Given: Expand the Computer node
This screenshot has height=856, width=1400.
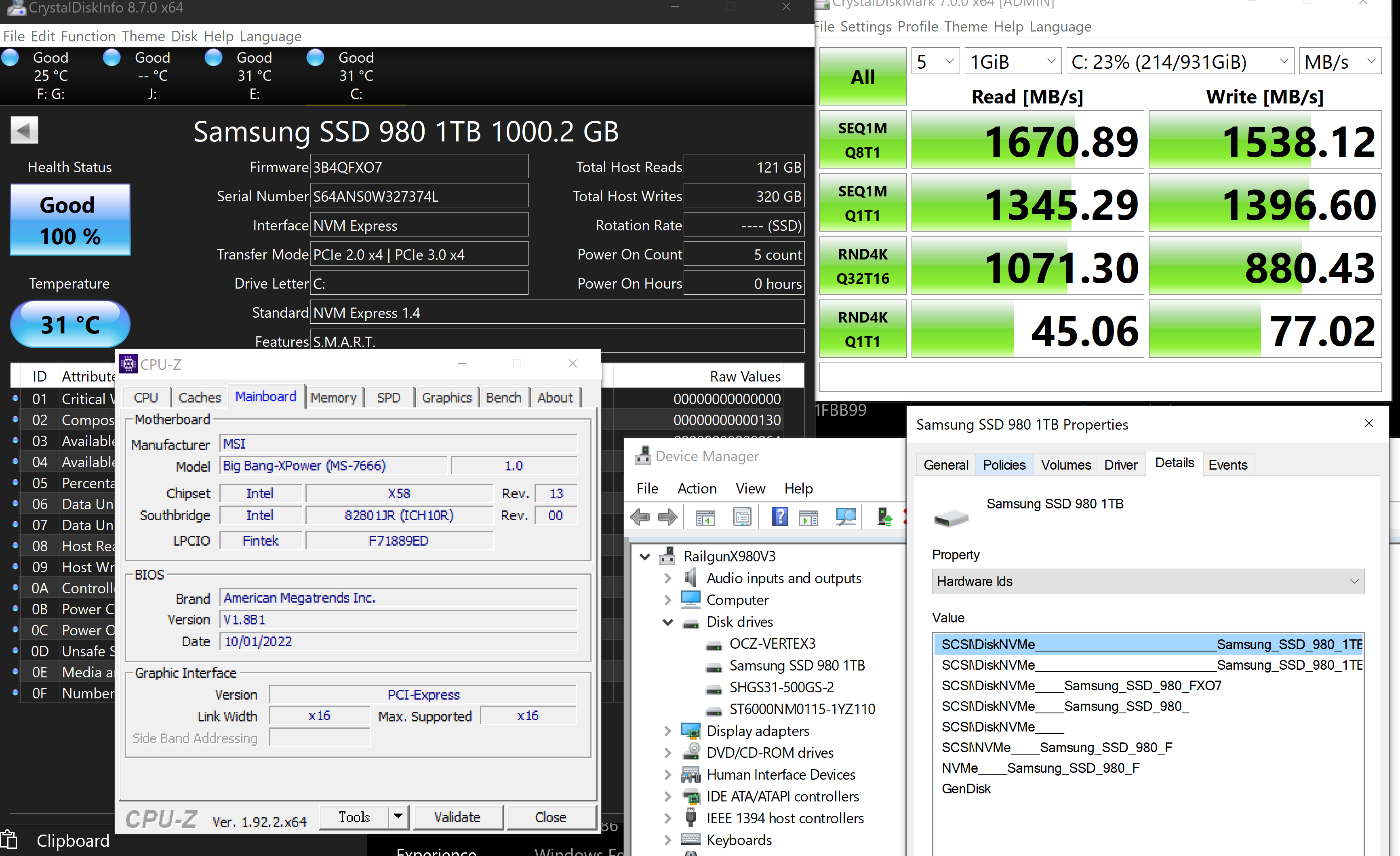Looking at the screenshot, I should 667,600.
